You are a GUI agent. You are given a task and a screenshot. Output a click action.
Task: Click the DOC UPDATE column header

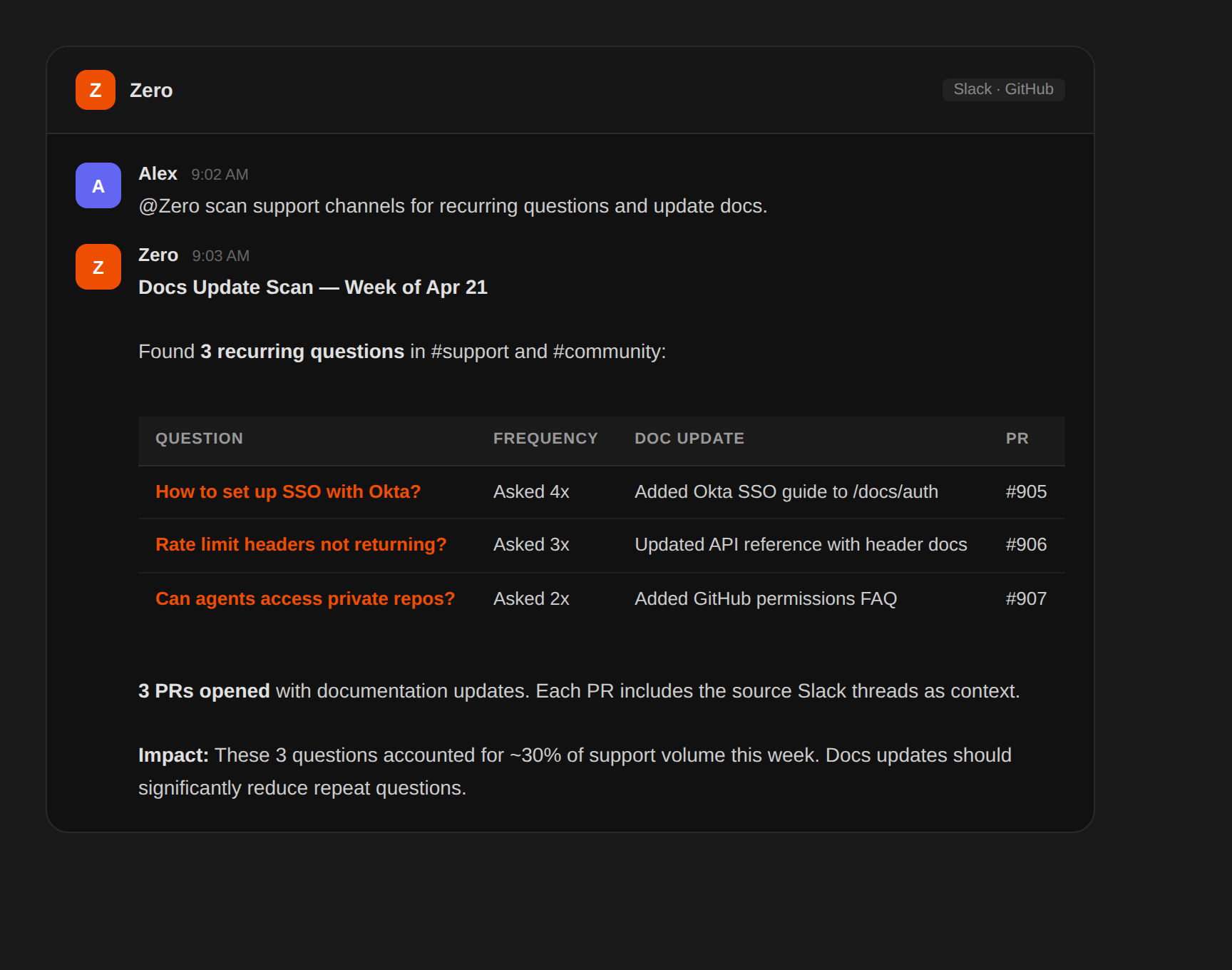click(x=689, y=439)
